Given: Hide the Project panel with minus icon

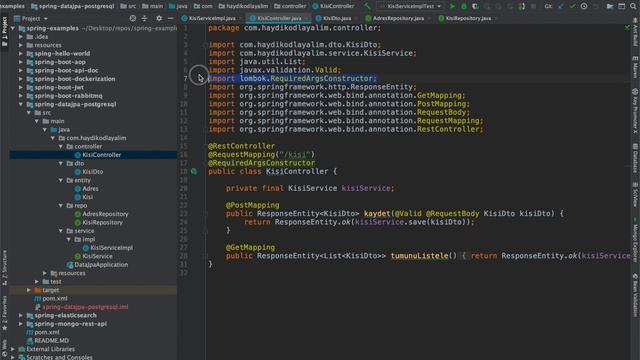Looking at the screenshot, I should tap(171, 18).
